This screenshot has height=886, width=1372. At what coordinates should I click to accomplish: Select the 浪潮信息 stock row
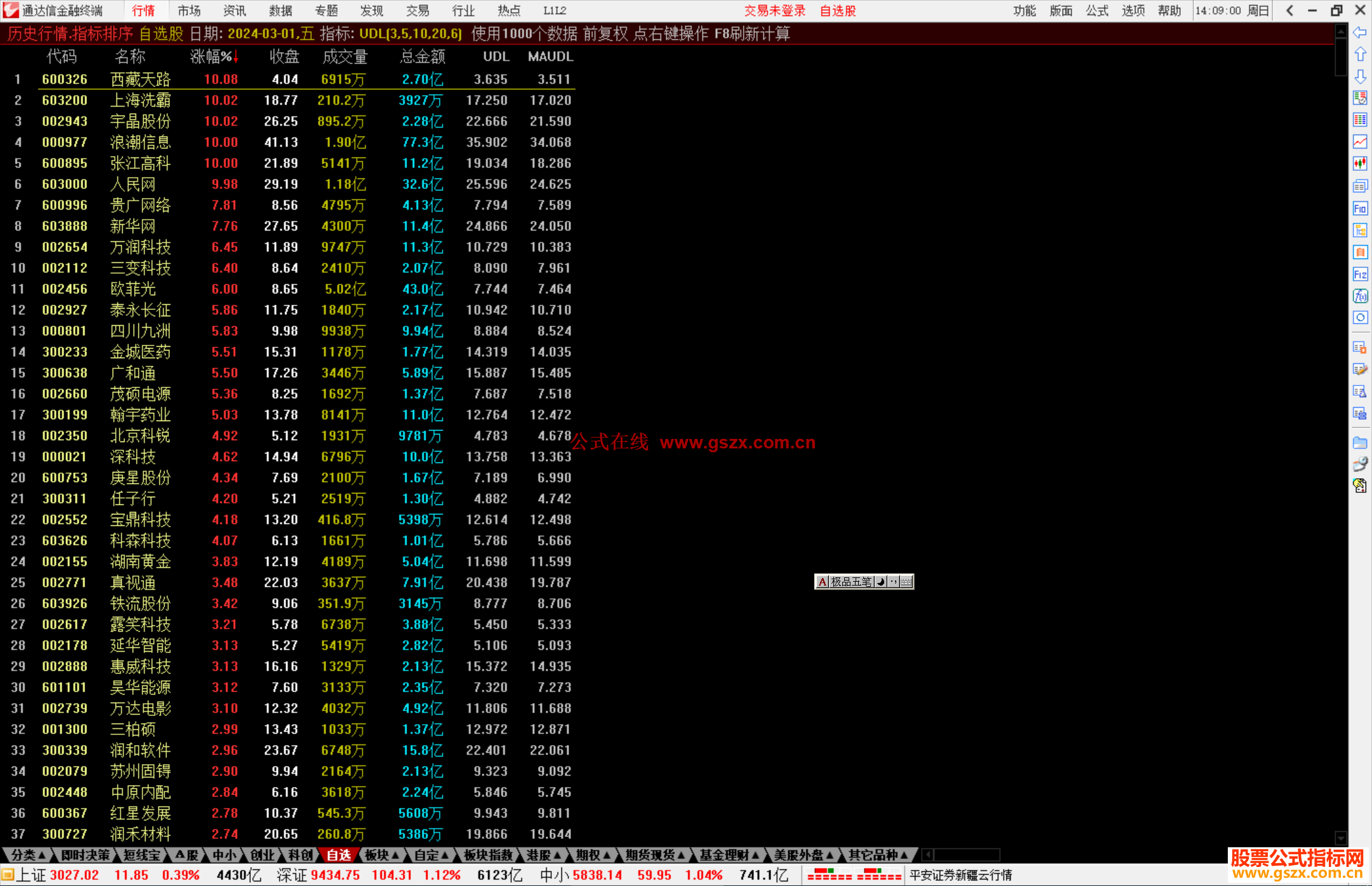point(140,142)
